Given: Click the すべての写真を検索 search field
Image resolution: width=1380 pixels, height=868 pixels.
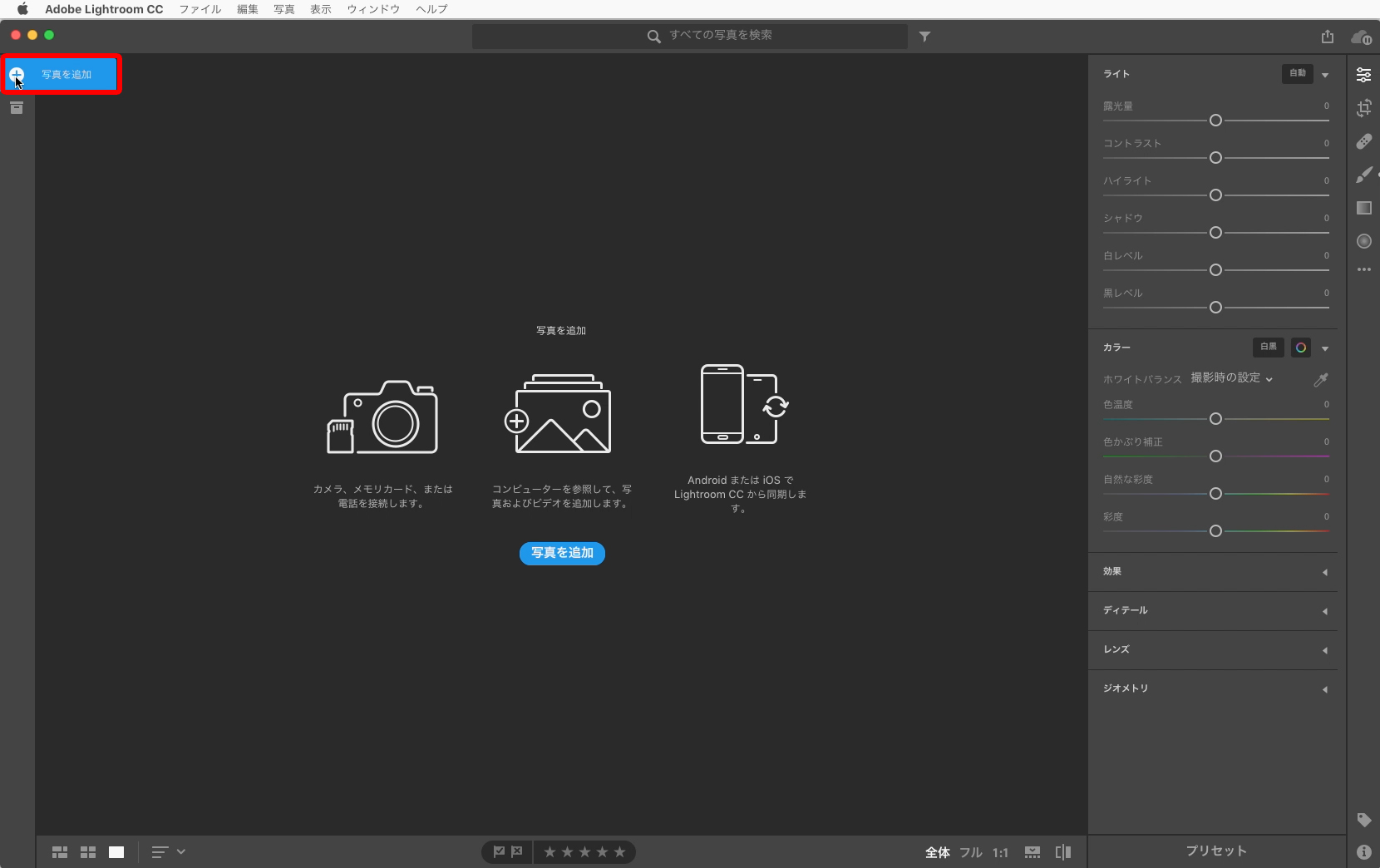Looking at the screenshot, I should pos(690,36).
